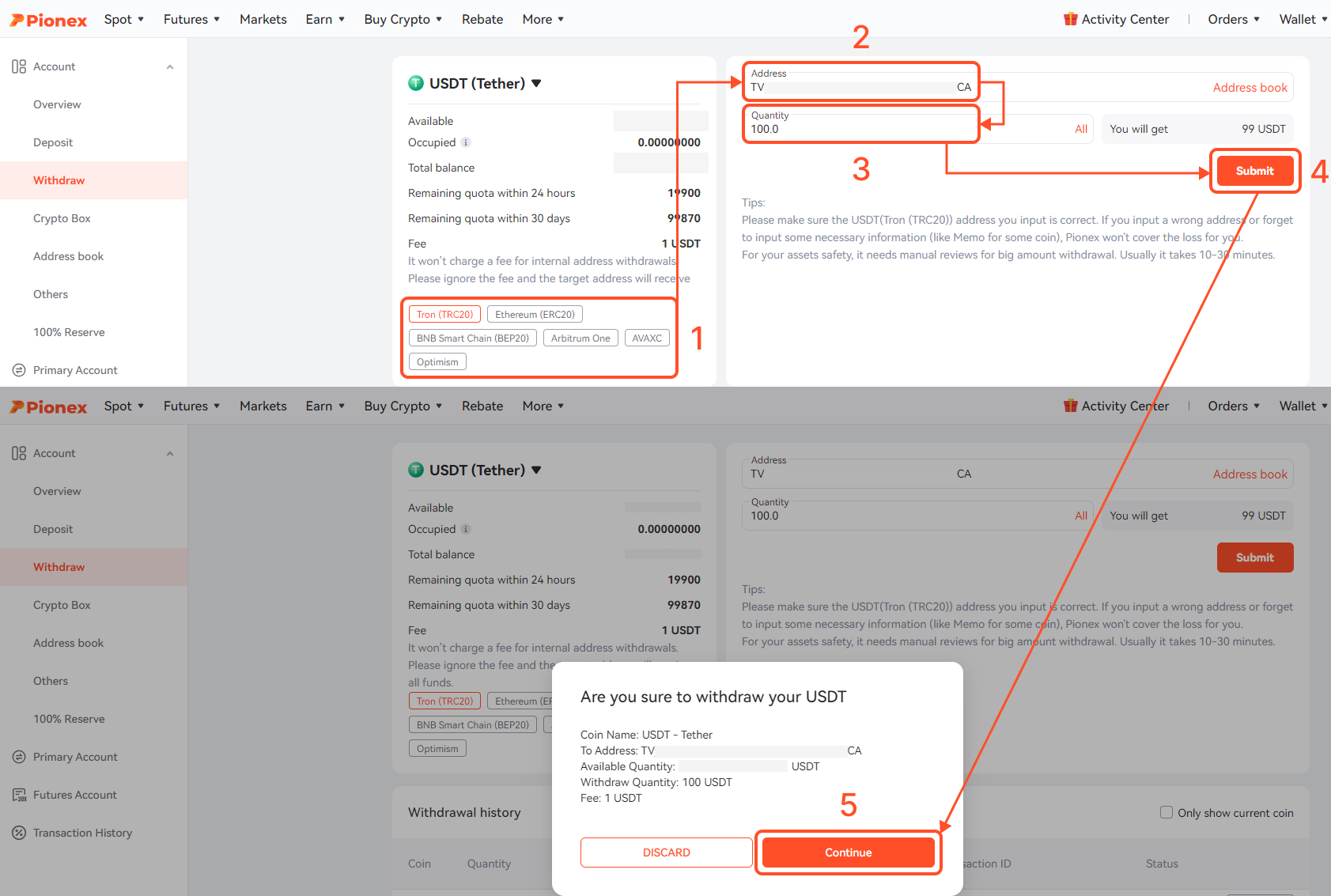Click the USDT coin icon in the lower panel

[x=416, y=470]
